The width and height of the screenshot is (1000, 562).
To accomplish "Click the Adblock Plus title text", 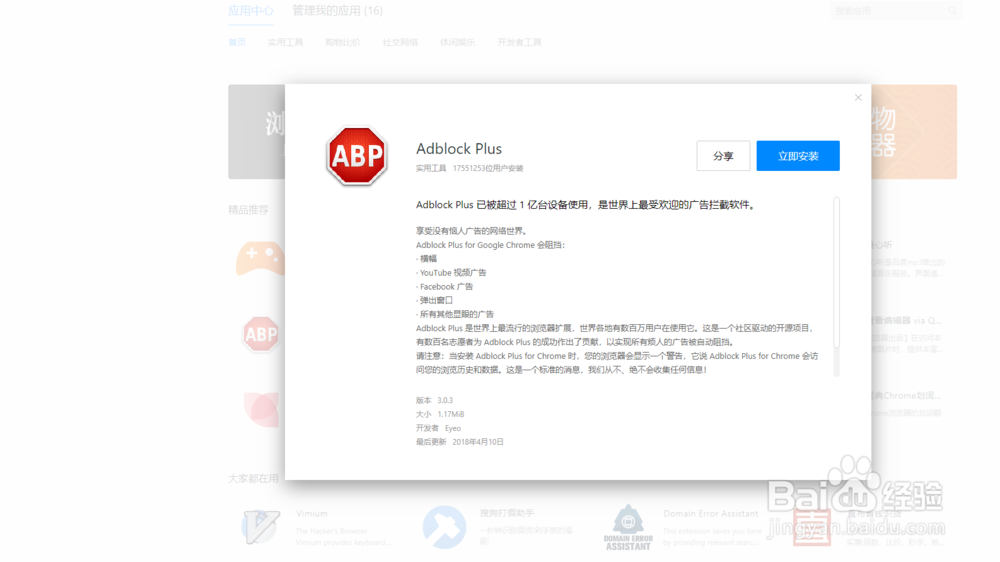I will tap(459, 149).
